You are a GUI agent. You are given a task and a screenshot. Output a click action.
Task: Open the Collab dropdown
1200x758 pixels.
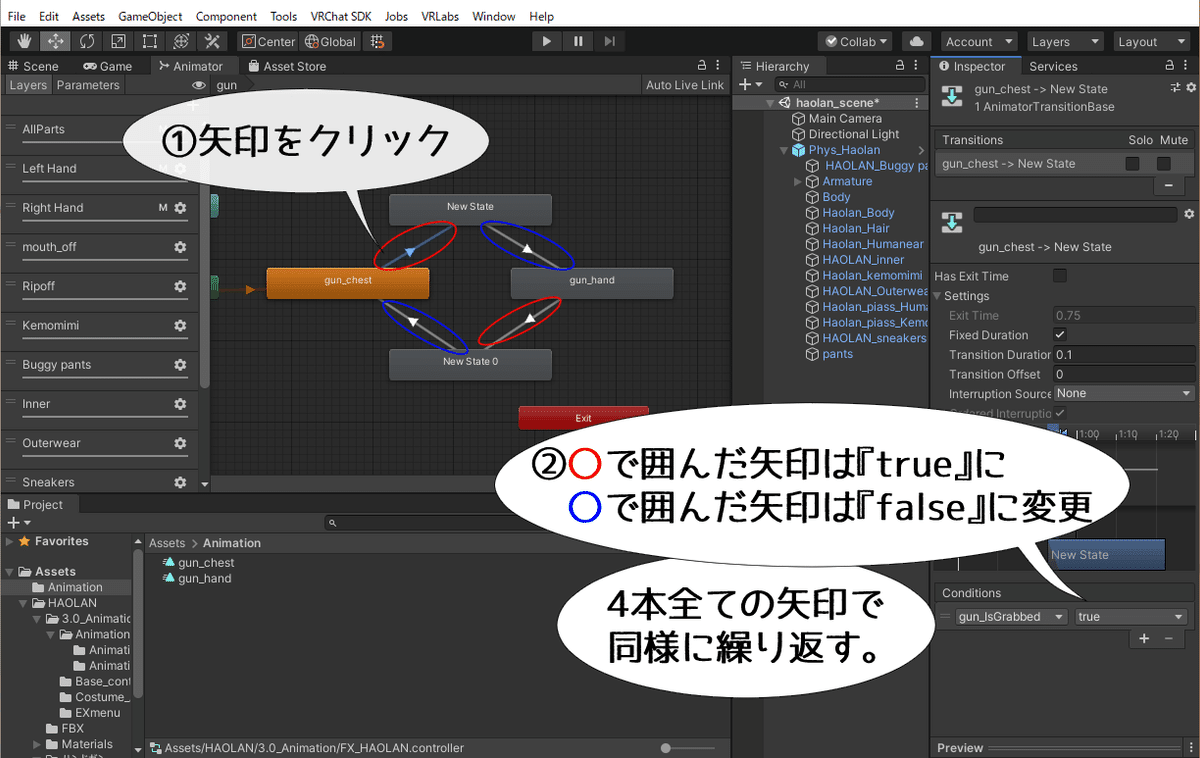coord(855,41)
